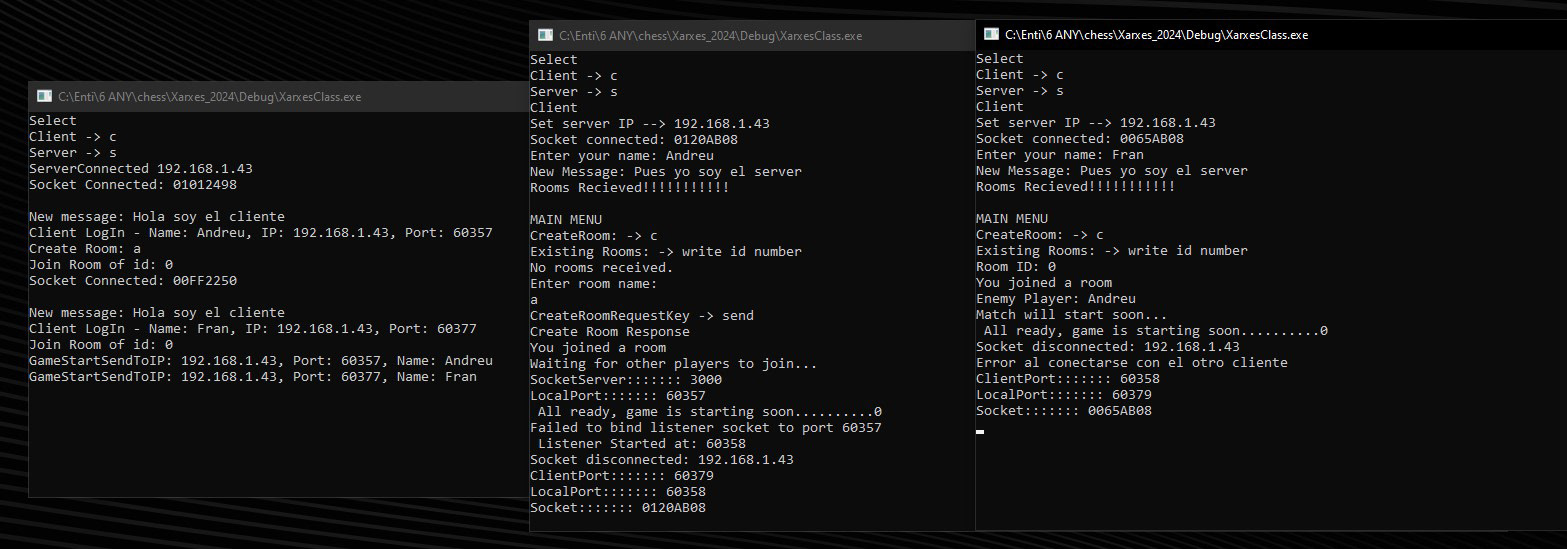The height and width of the screenshot is (549, 1567).
Task: Click the 'Failed to bind listener socket' line
Action: pos(706,427)
